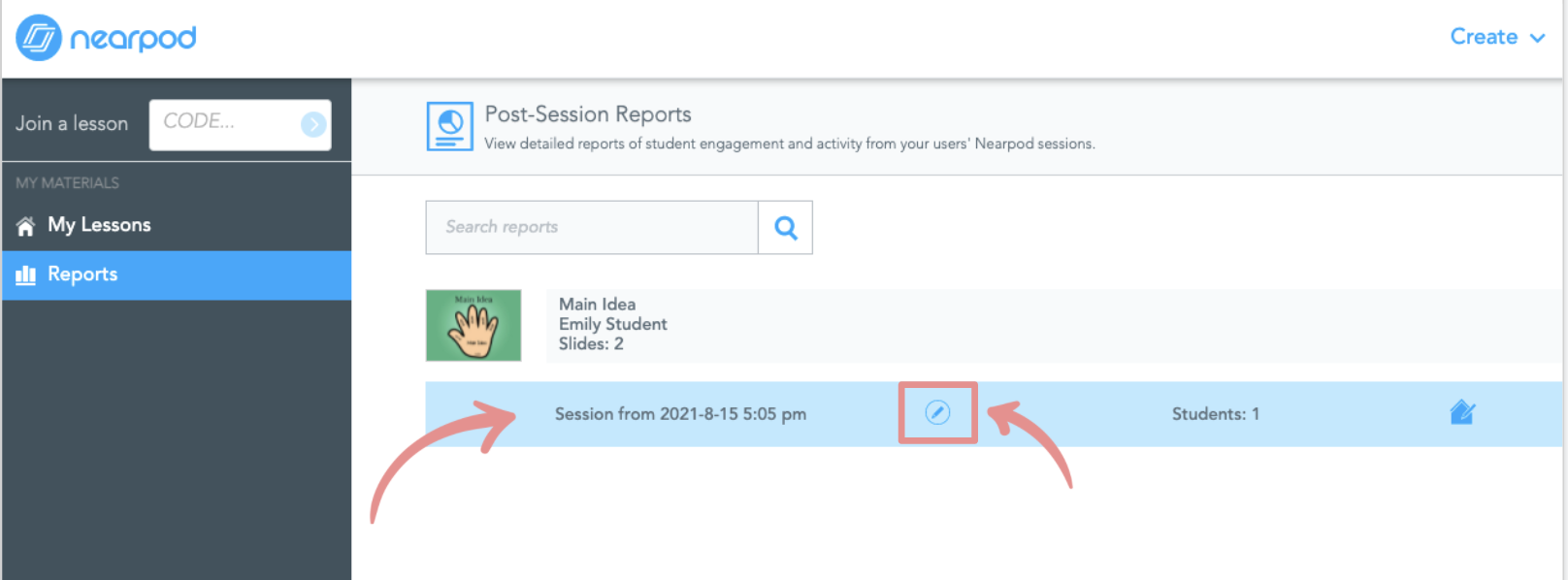Click the Post-Session Reports header icon
Viewport: 1568px width, 580px height.
(449, 126)
